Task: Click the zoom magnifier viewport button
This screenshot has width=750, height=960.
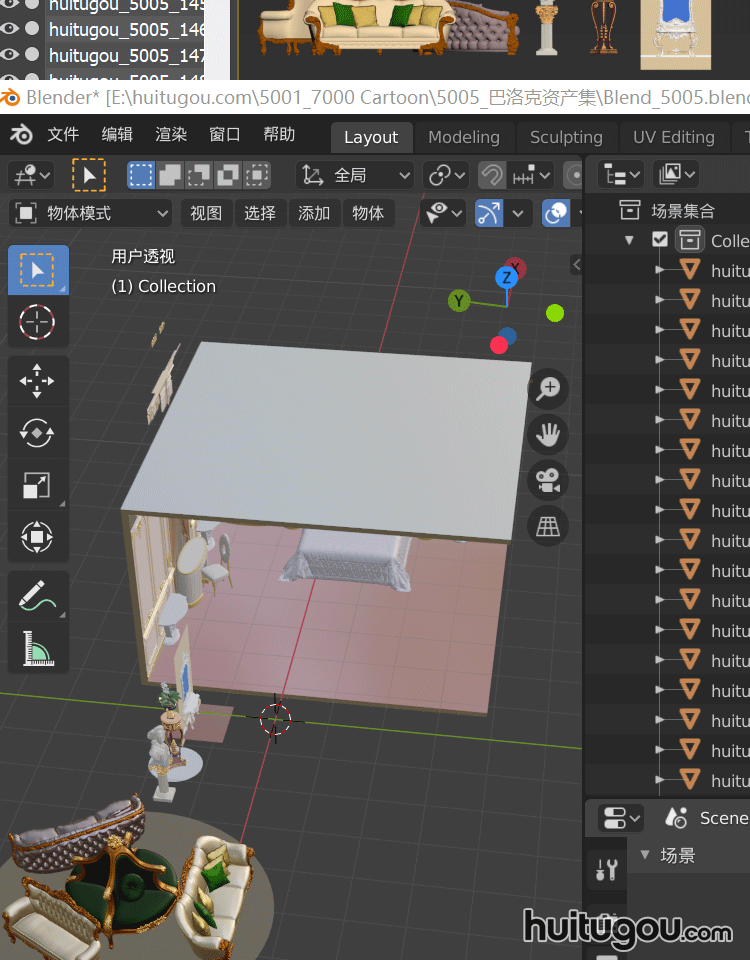Action: pyautogui.click(x=548, y=389)
